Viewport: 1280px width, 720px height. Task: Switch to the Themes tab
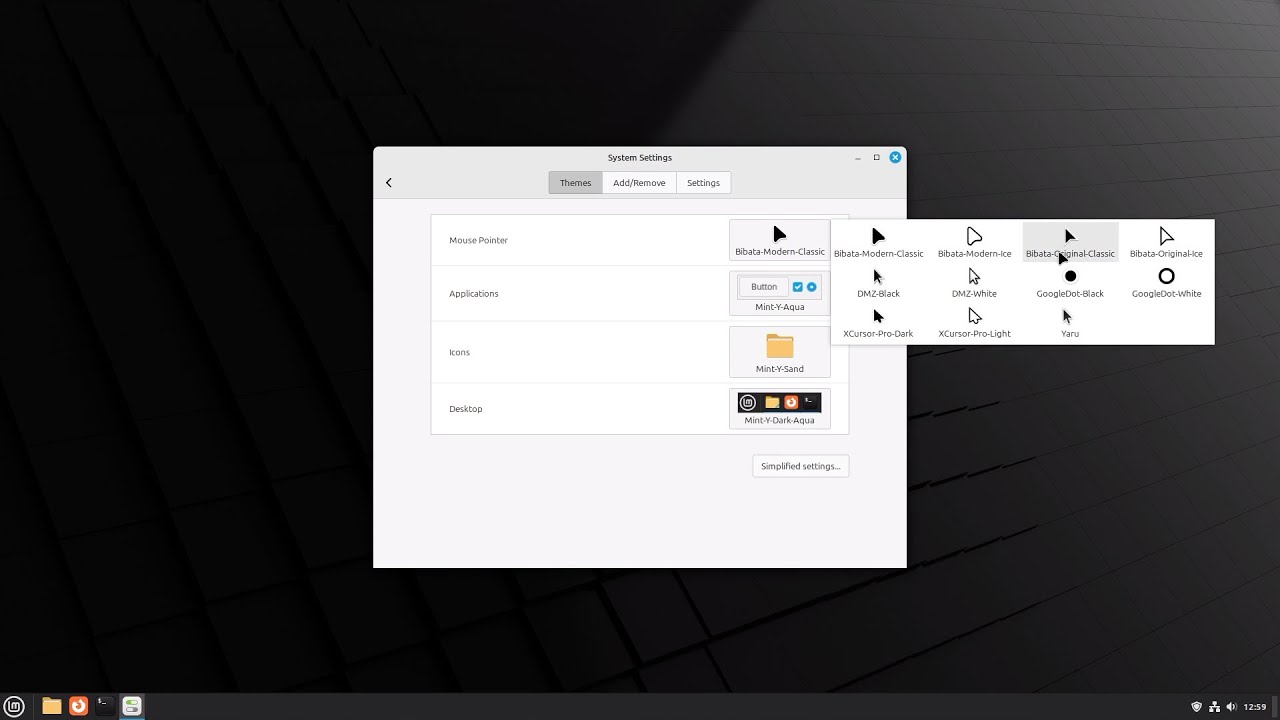[x=575, y=183]
